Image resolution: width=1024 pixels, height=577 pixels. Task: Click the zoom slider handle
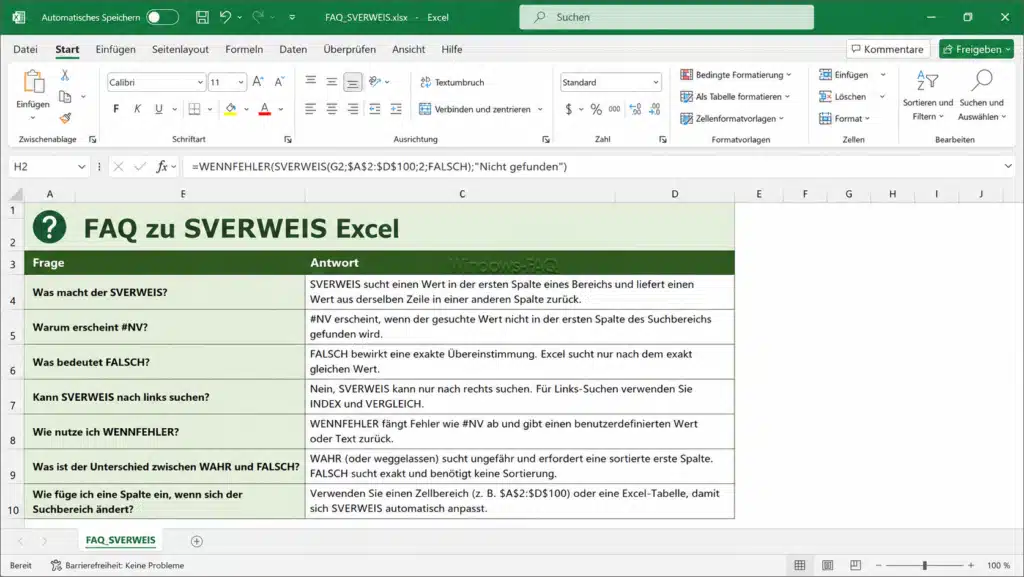click(x=925, y=566)
